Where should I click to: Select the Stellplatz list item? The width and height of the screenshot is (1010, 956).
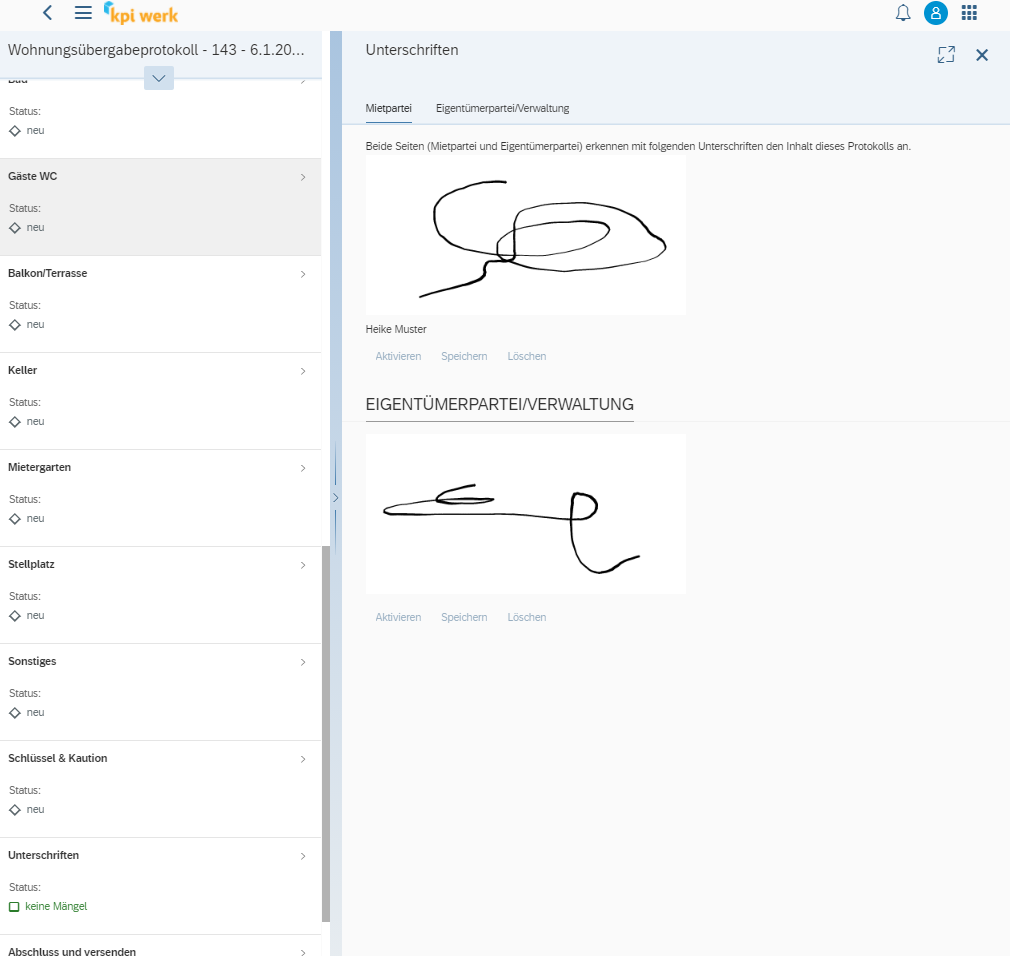pyautogui.click(x=160, y=595)
